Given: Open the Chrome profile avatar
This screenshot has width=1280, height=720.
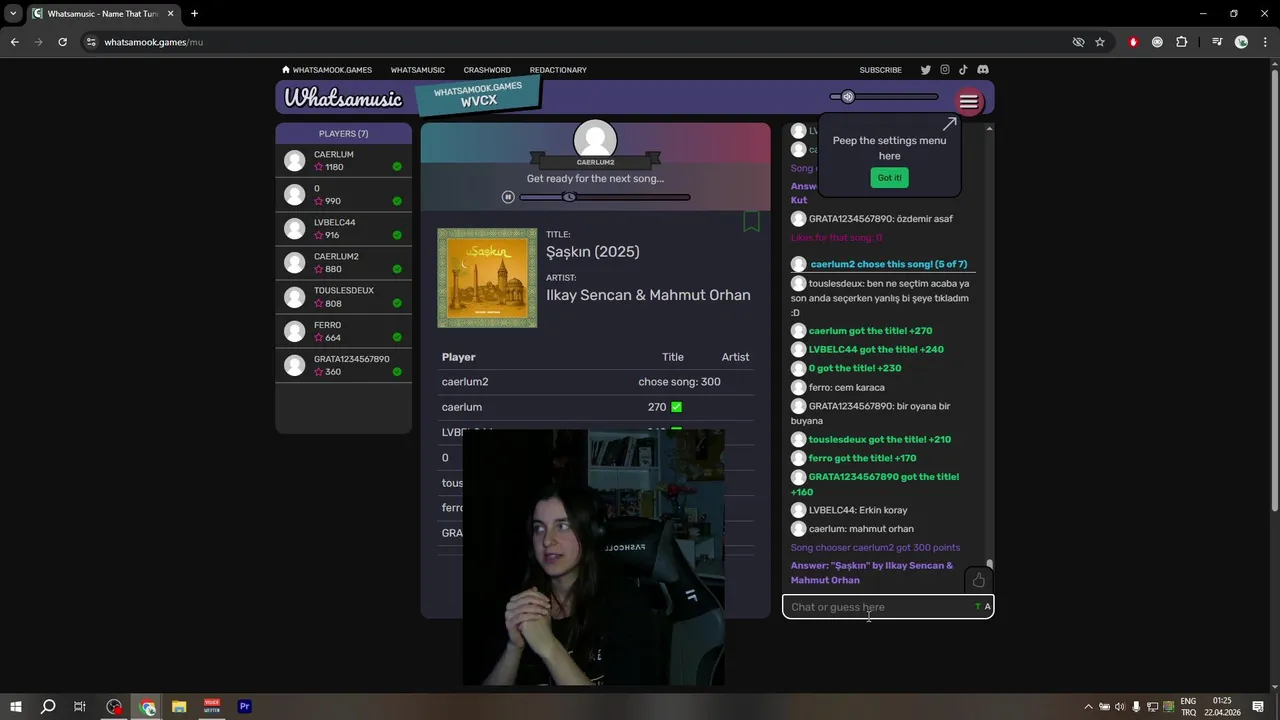Looking at the screenshot, I should pyautogui.click(x=1241, y=42).
